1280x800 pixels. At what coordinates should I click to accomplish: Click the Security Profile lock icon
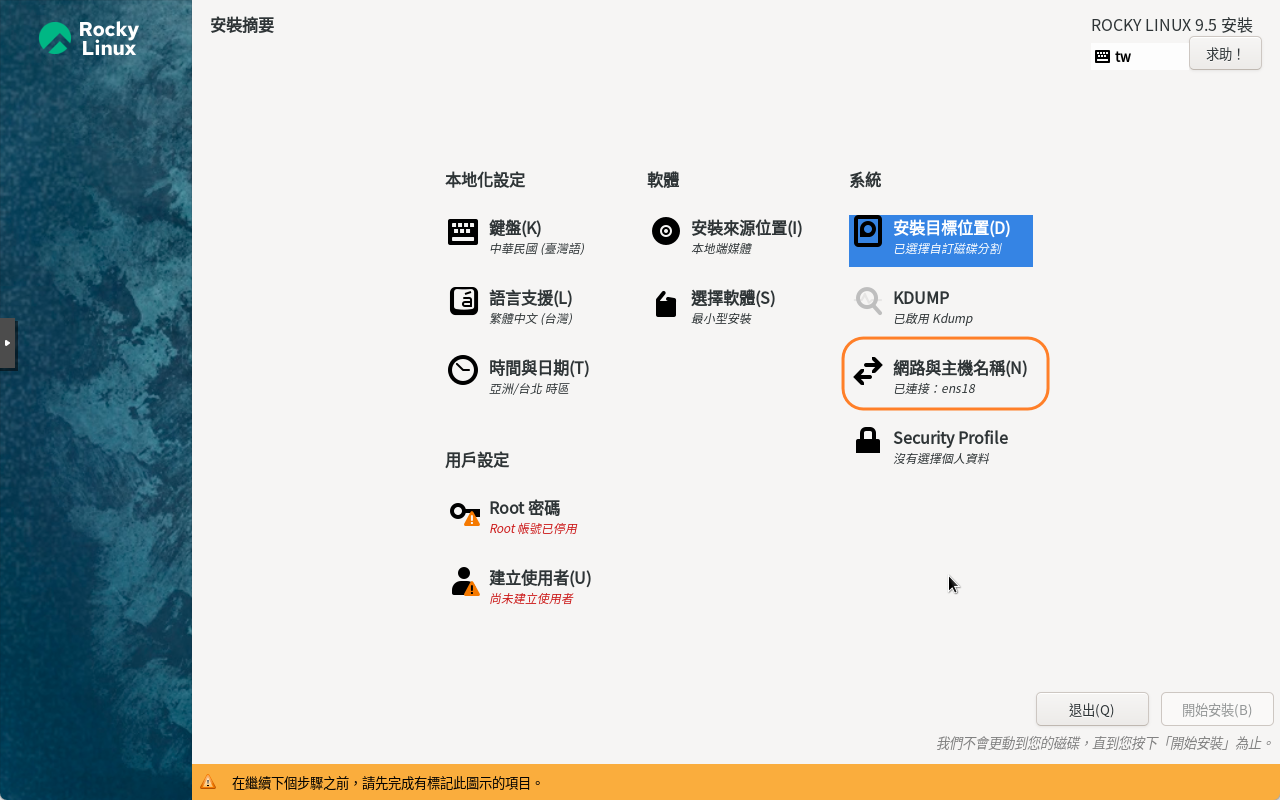click(868, 440)
